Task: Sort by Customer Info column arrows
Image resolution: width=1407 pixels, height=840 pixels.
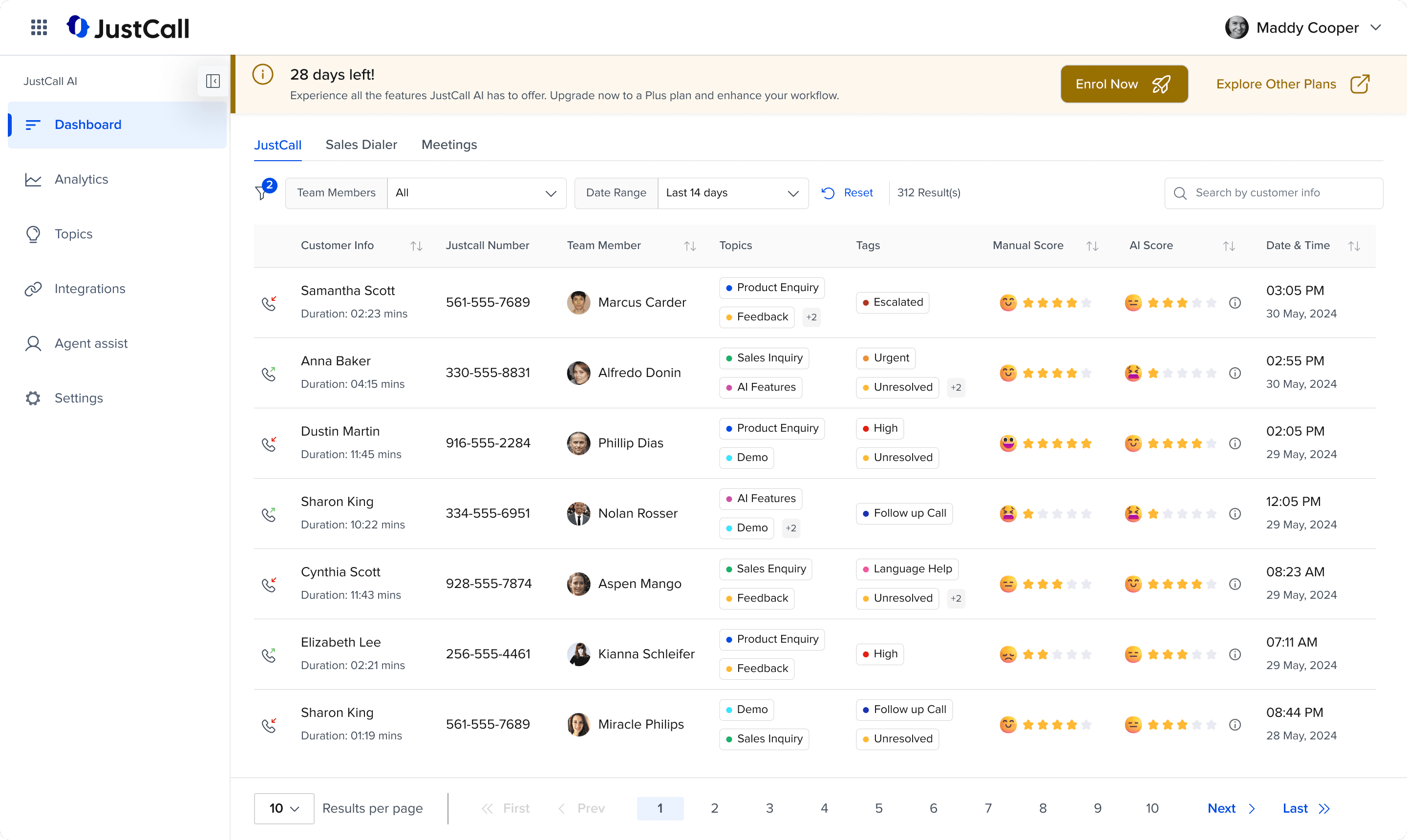Action: [x=416, y=246]
